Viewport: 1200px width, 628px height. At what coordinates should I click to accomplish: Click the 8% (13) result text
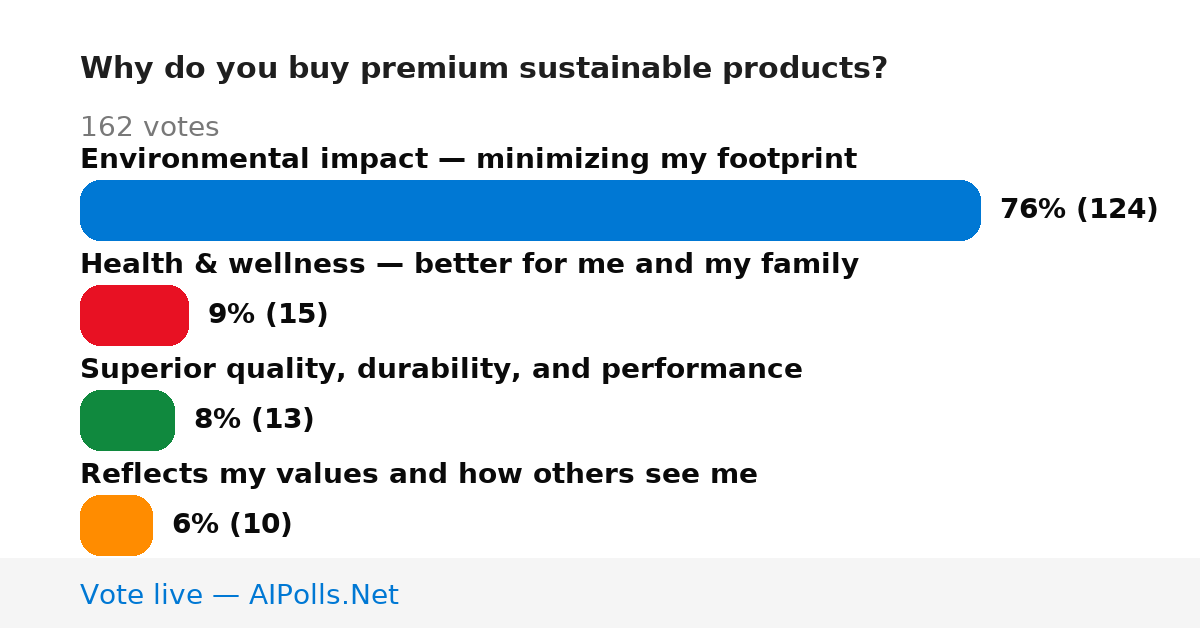pos(254,420)
